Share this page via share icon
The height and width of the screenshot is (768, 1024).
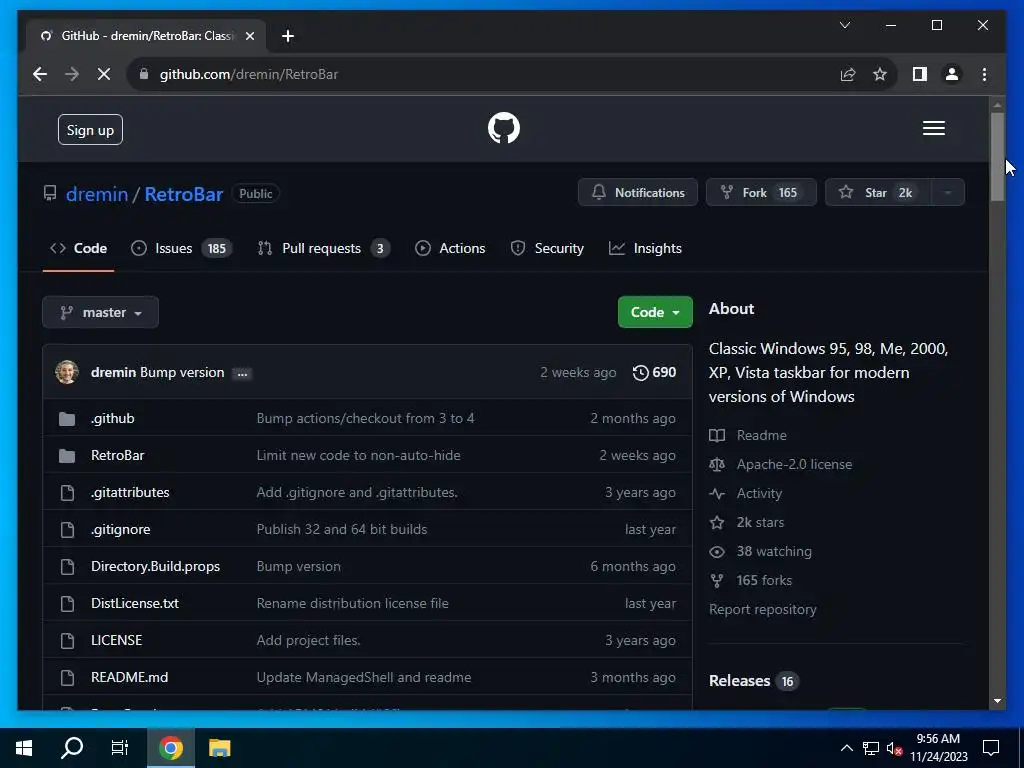848,74
